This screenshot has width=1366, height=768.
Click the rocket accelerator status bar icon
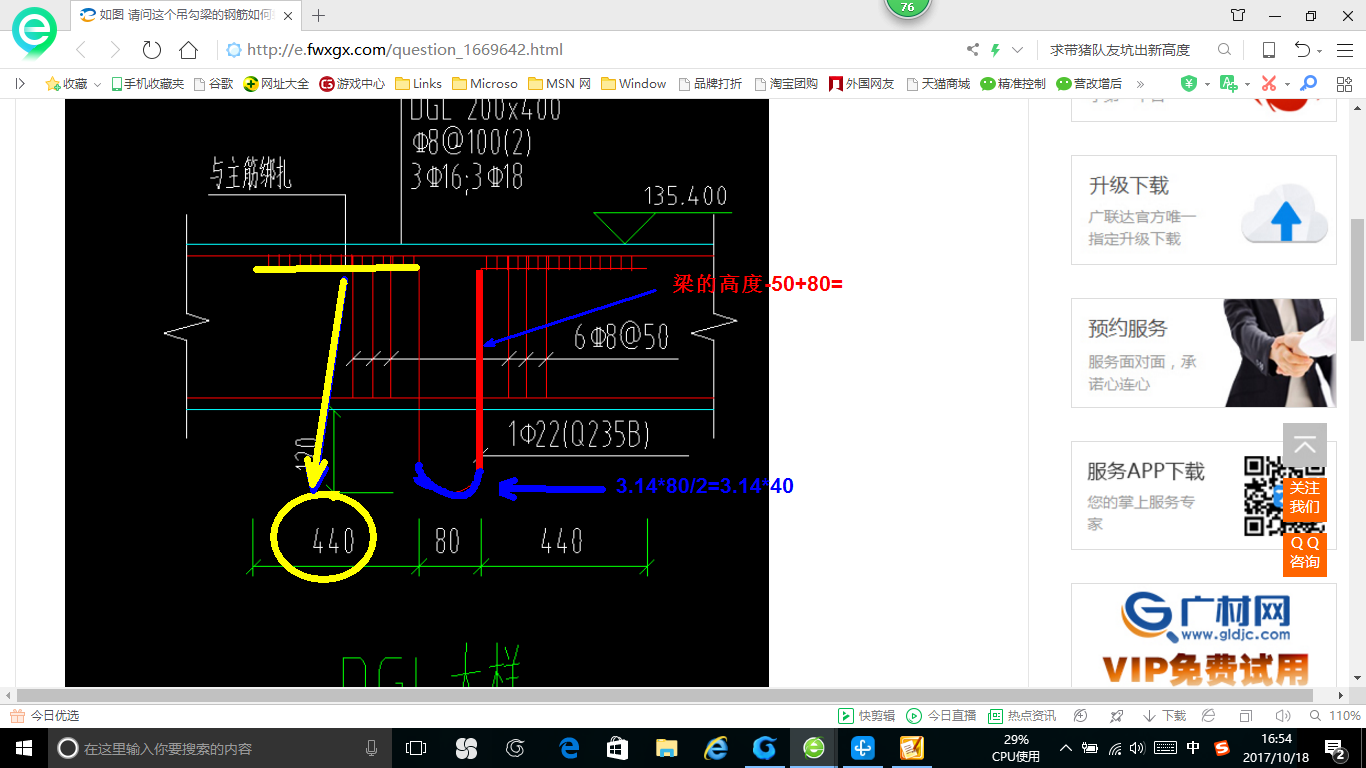(x=1117, y=716)
